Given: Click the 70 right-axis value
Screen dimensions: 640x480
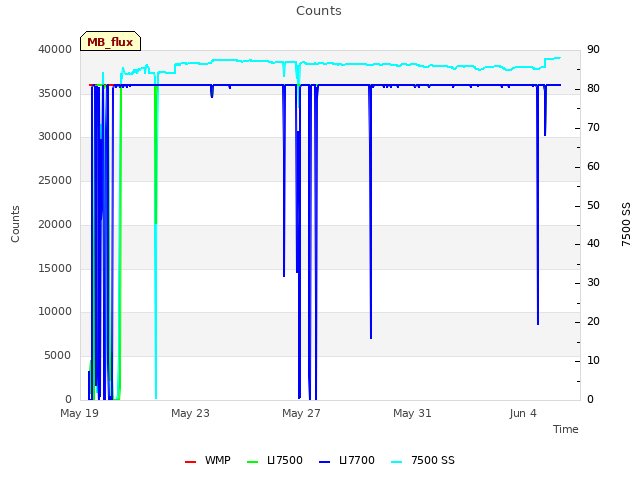Looking at the screenshot, I should (x=593, y=127).
